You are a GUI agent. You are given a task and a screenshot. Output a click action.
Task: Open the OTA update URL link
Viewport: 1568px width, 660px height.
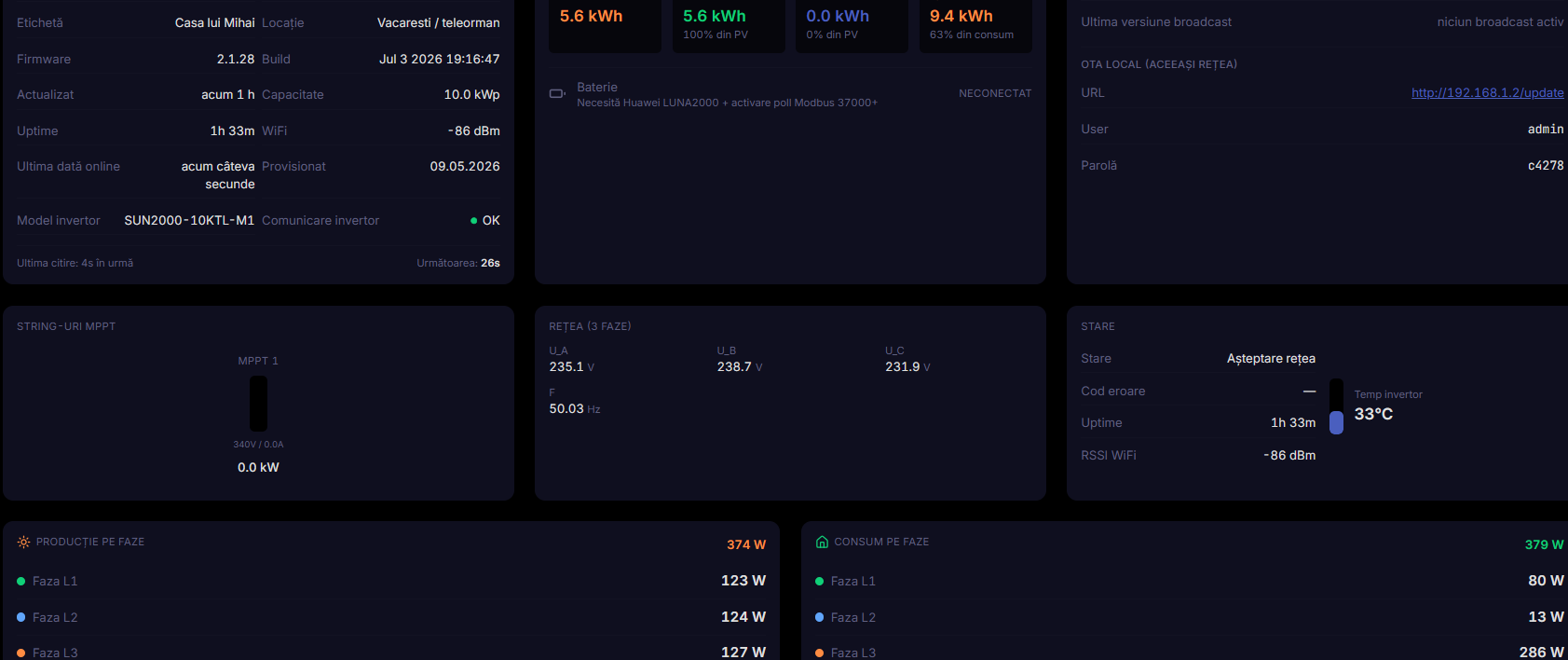(1487, 92)
